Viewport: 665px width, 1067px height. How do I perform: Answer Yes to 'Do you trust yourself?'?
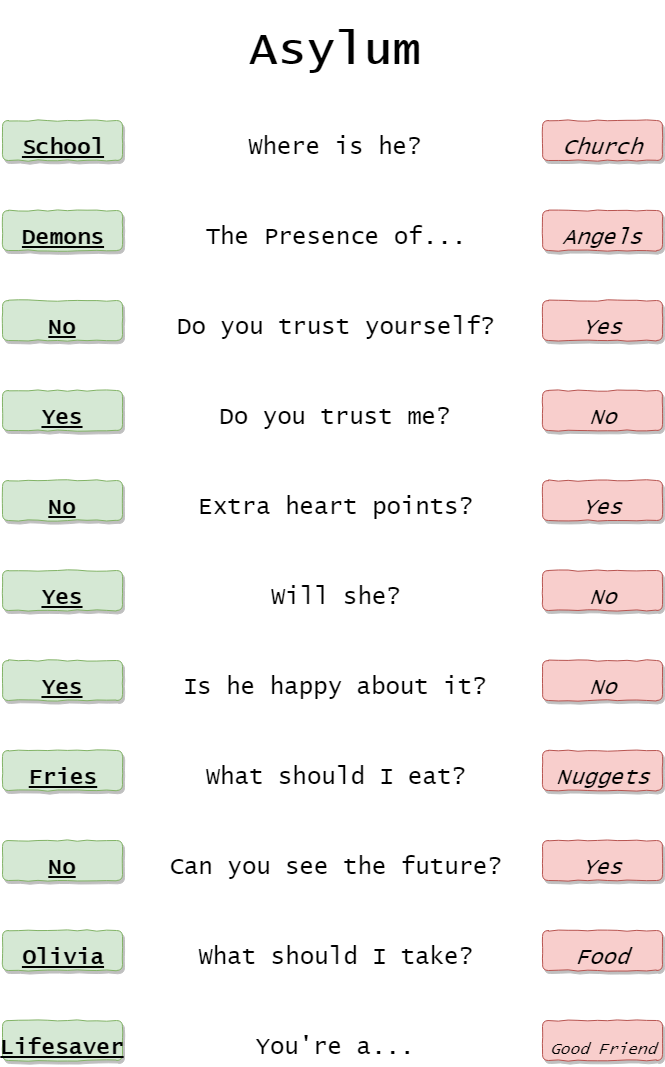click(x=603, y=322)
